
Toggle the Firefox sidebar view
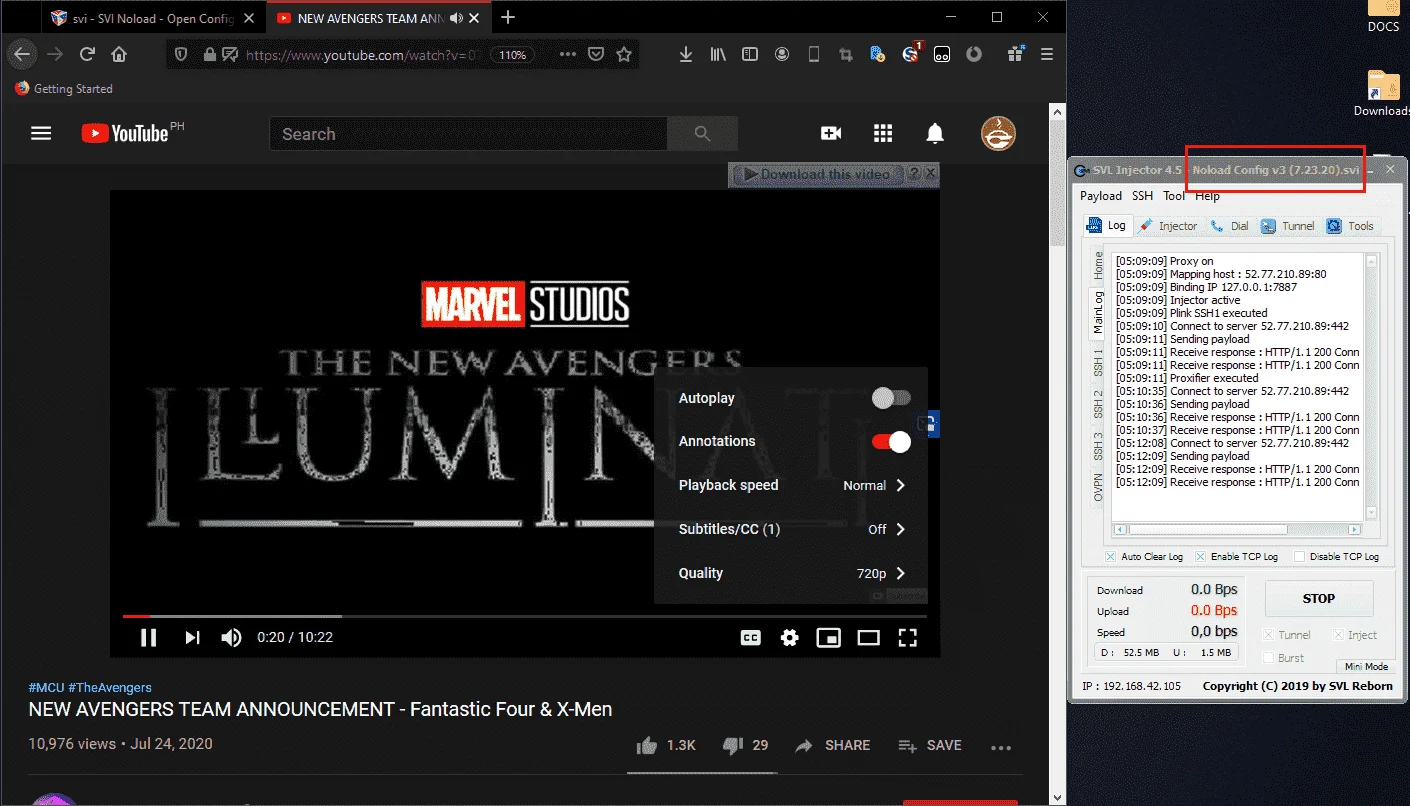coord(750,55)
